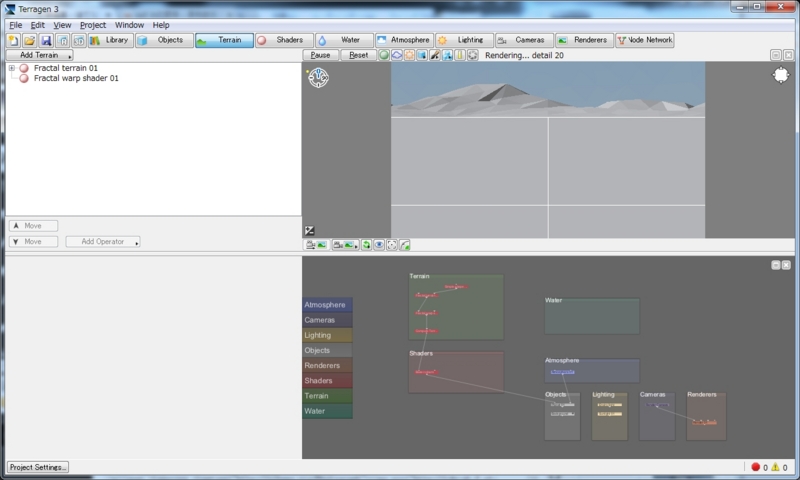Click the yellow warning triangle indicator
This screenshot has height=480, width=800.
tap(775, 467)
